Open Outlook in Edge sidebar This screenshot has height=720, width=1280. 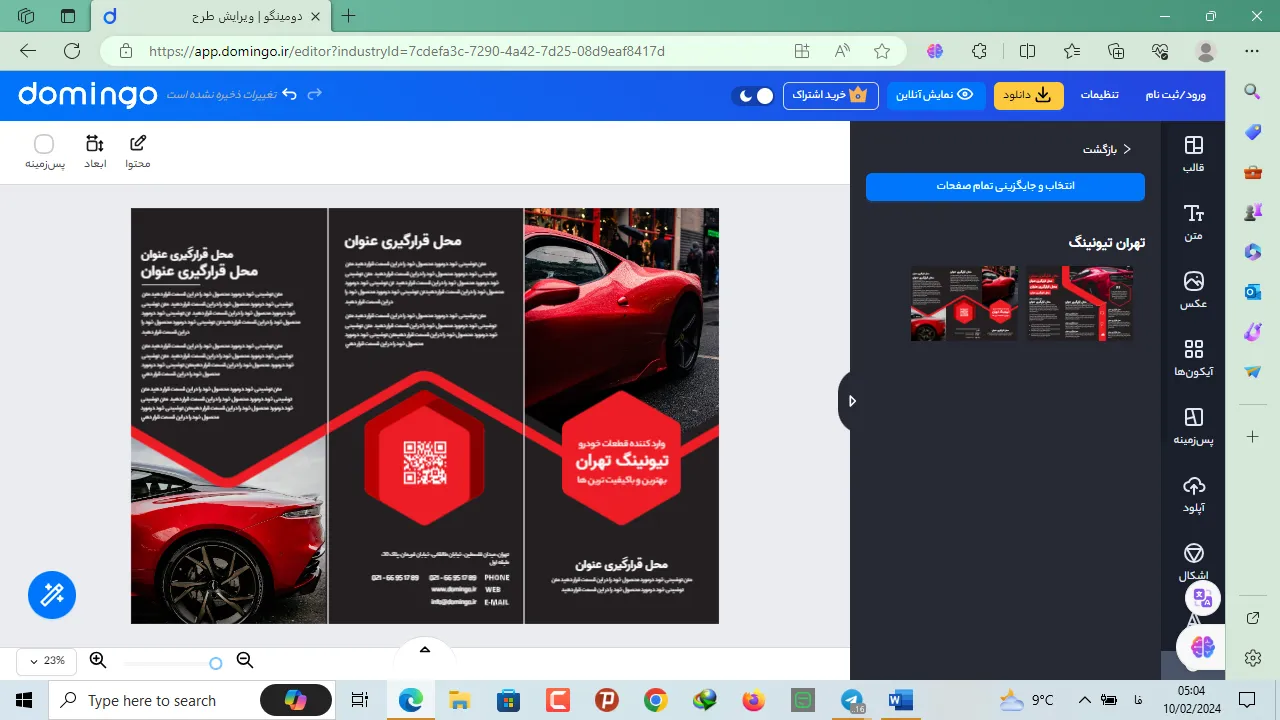pos(1253,292)
